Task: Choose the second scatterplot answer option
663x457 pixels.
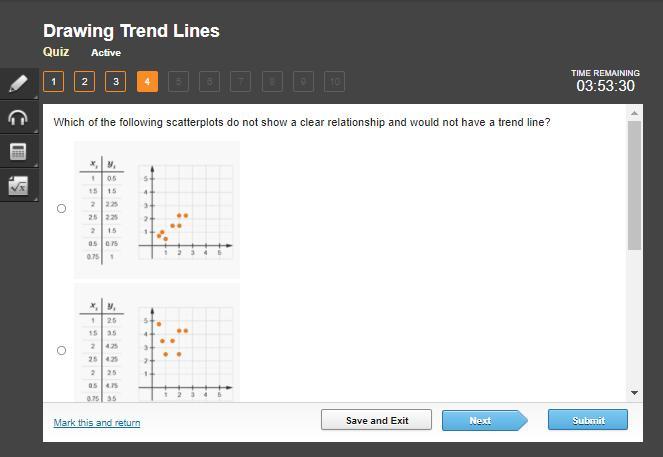Action: [x=61, y=350]
